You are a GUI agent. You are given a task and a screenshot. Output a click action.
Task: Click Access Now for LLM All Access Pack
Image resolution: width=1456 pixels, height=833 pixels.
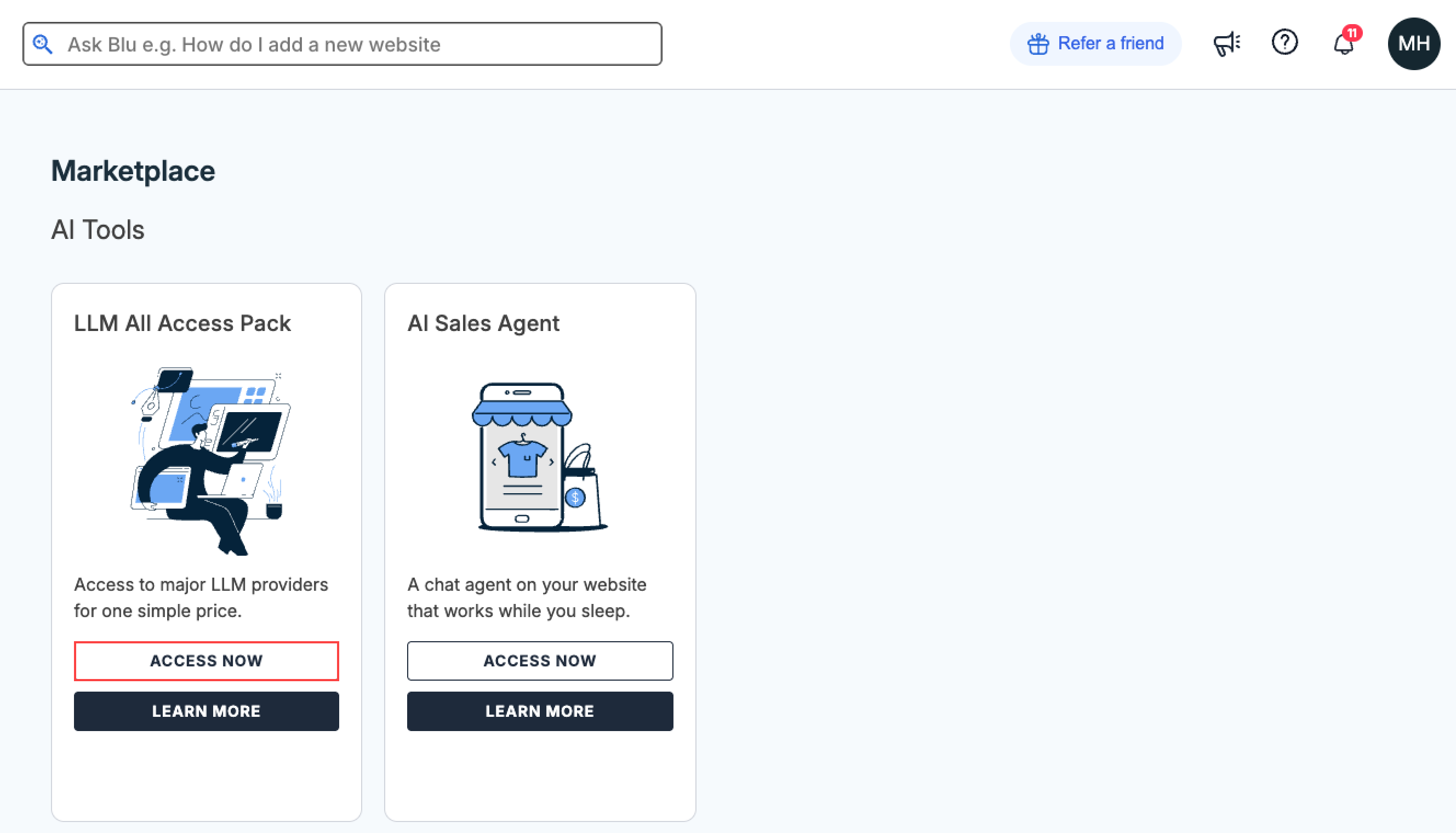click(206, 661)
